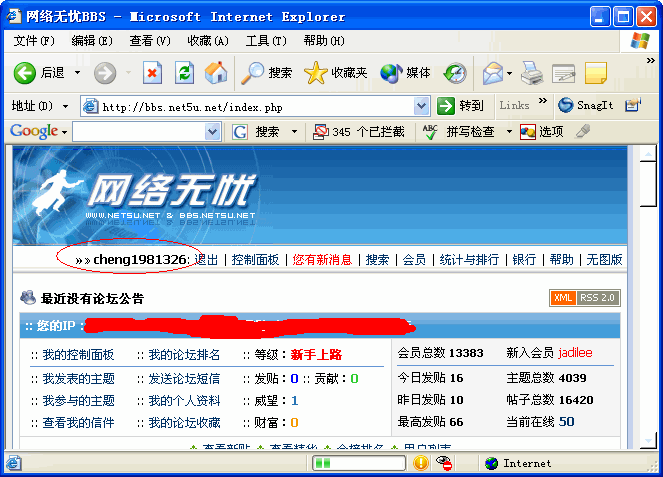Viewport: 663px width, 477px height.
Task: Open the 编辑(E) menu
Action: [x=92, y=41]
